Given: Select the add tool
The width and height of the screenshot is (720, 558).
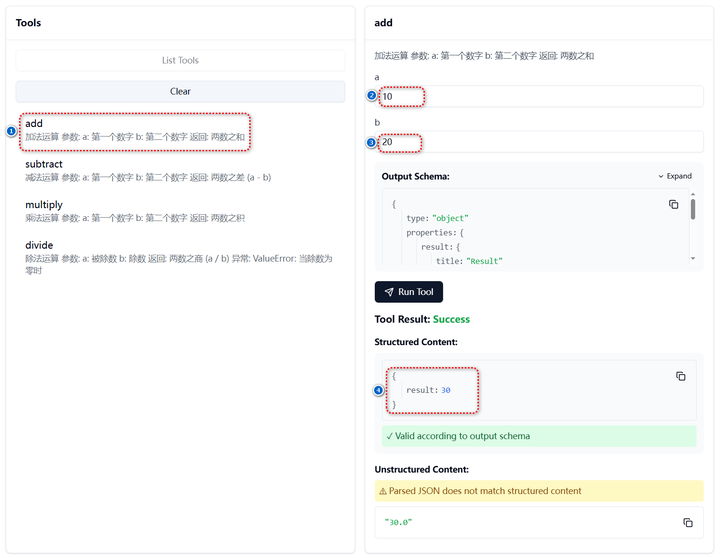Looking at the screenshot, I should tap(135, 130).
